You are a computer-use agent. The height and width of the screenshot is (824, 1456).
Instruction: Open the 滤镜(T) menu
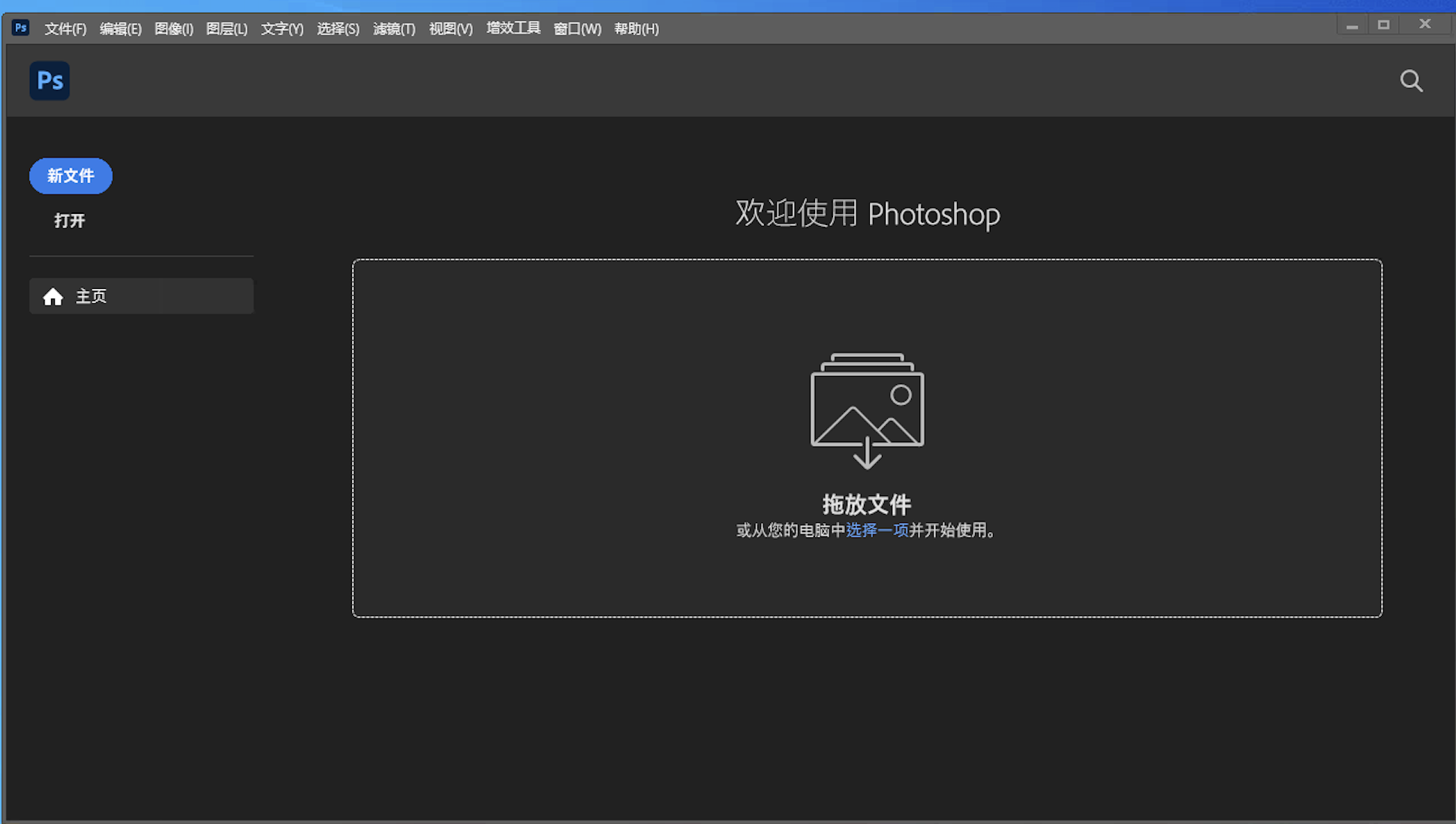393,29
